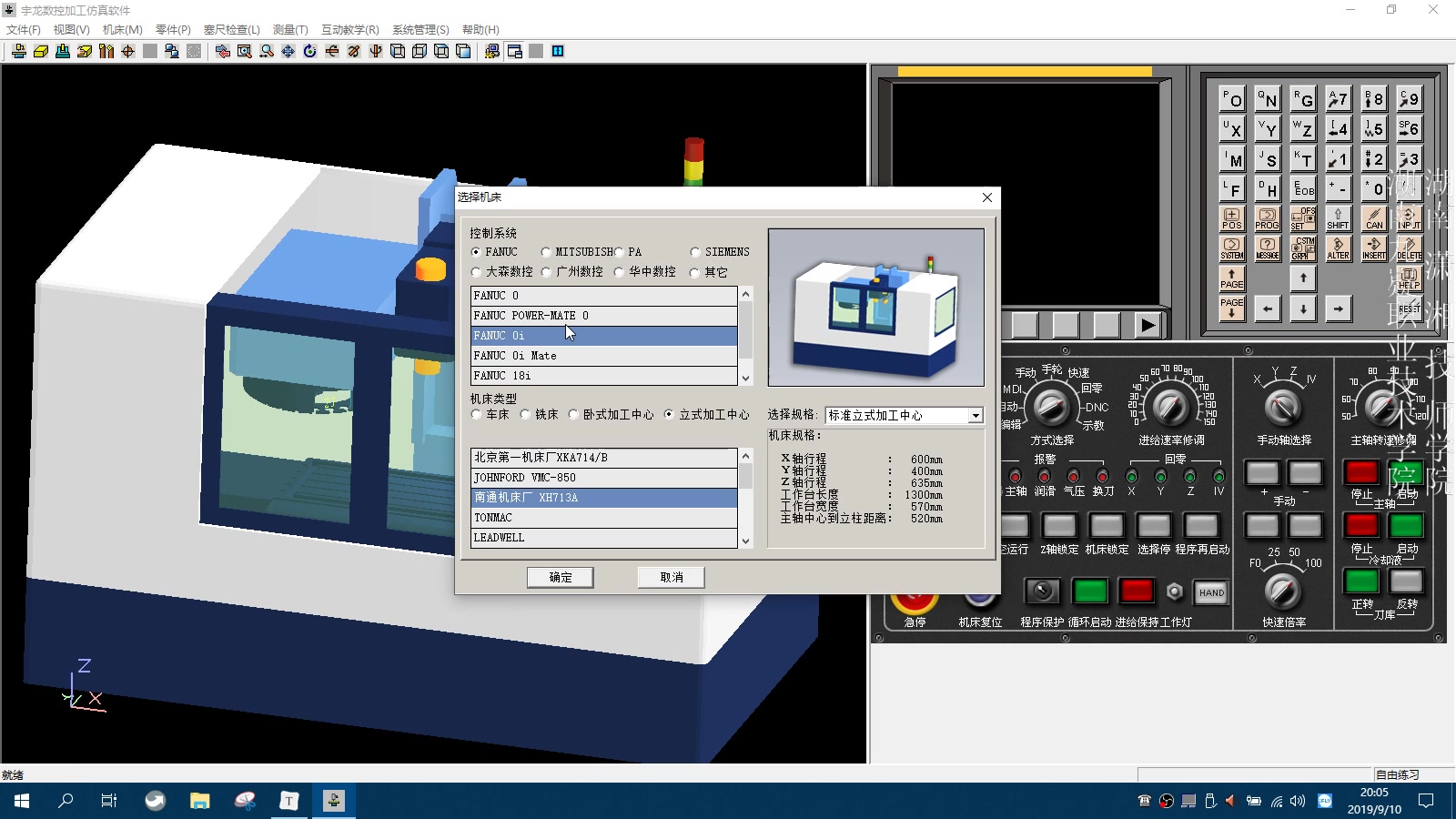Select the FANUC control system radio

pyautogui.click(x=476, y=252)
